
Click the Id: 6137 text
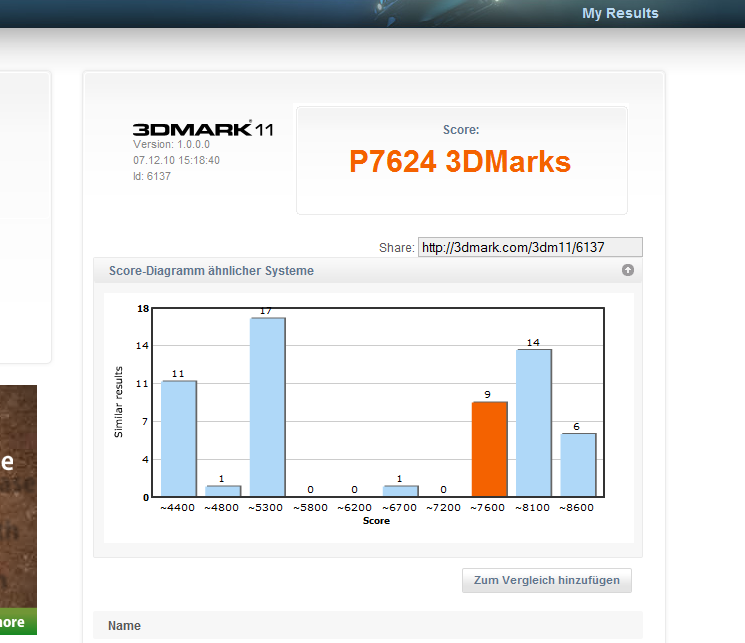click(x=152, y=176)
